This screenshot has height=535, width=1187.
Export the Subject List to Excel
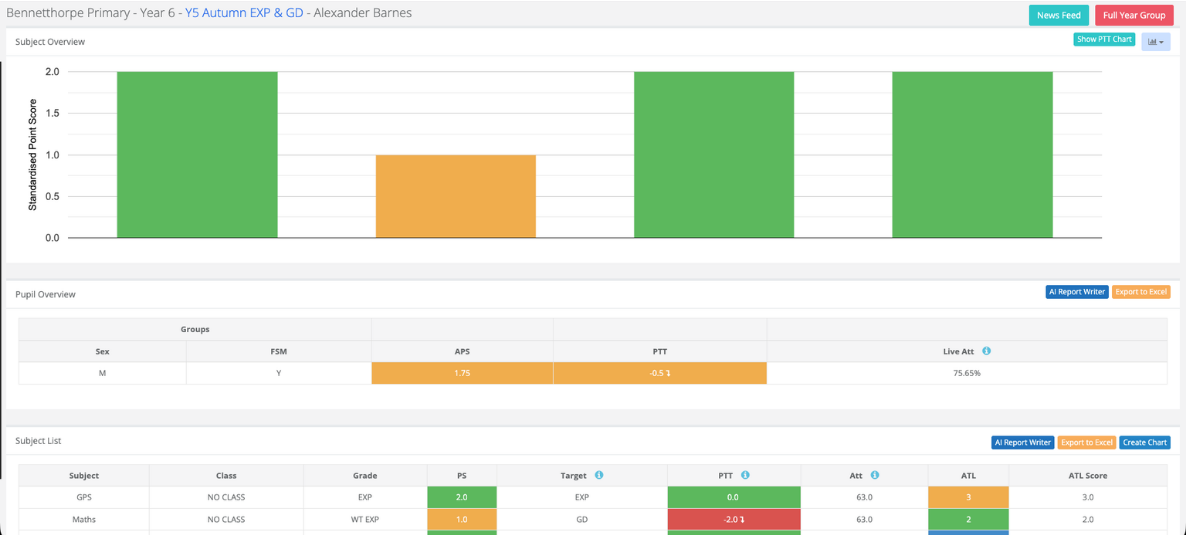point(1086,442)
